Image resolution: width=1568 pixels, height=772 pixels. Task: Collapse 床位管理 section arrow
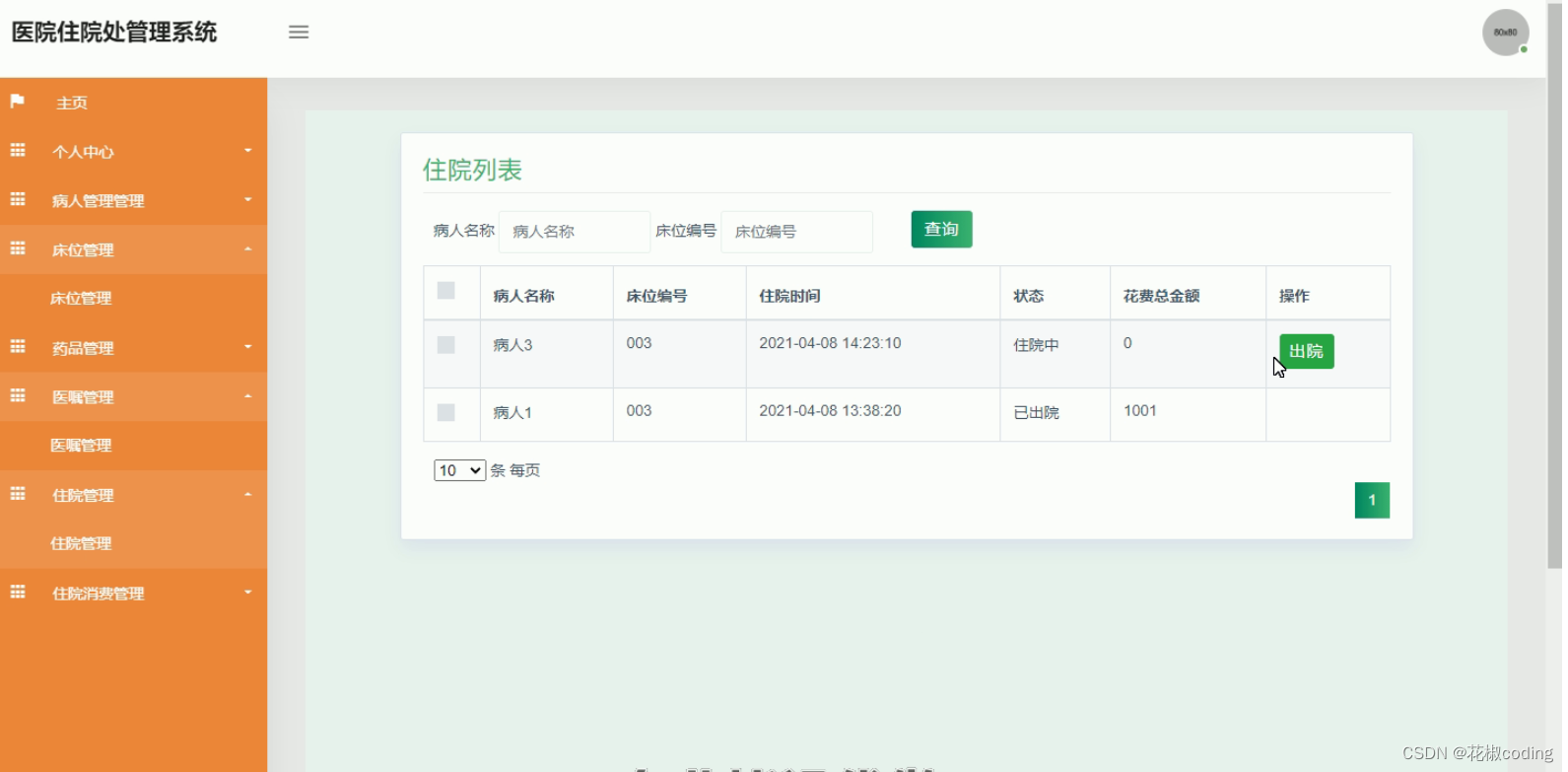pyautogui.click(x=248, y=249)
